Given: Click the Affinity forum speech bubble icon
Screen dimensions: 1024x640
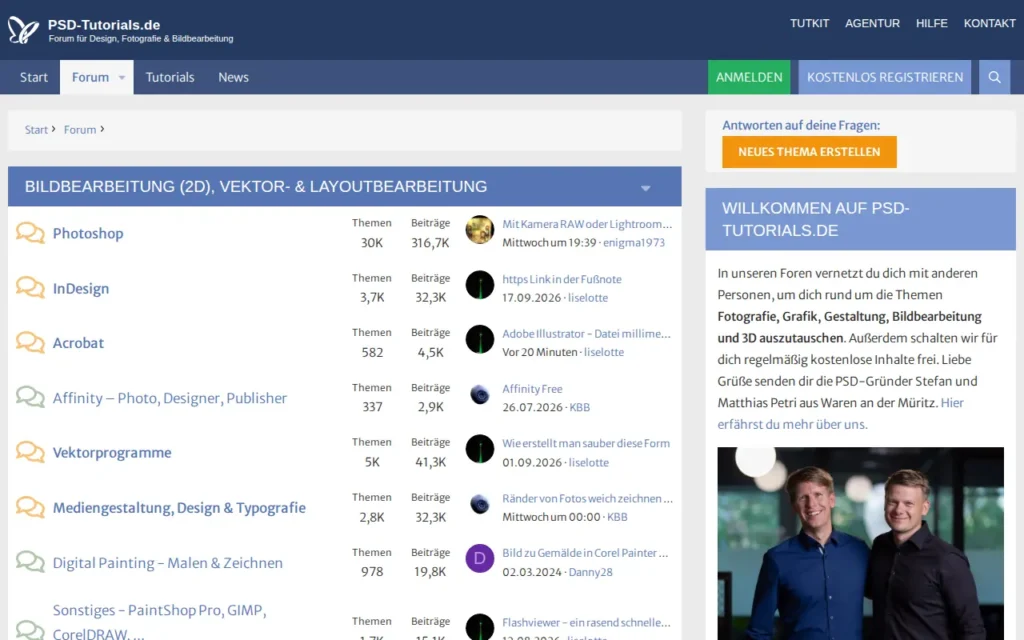Looking at the screenshot, I should click(x=30, y=397).
